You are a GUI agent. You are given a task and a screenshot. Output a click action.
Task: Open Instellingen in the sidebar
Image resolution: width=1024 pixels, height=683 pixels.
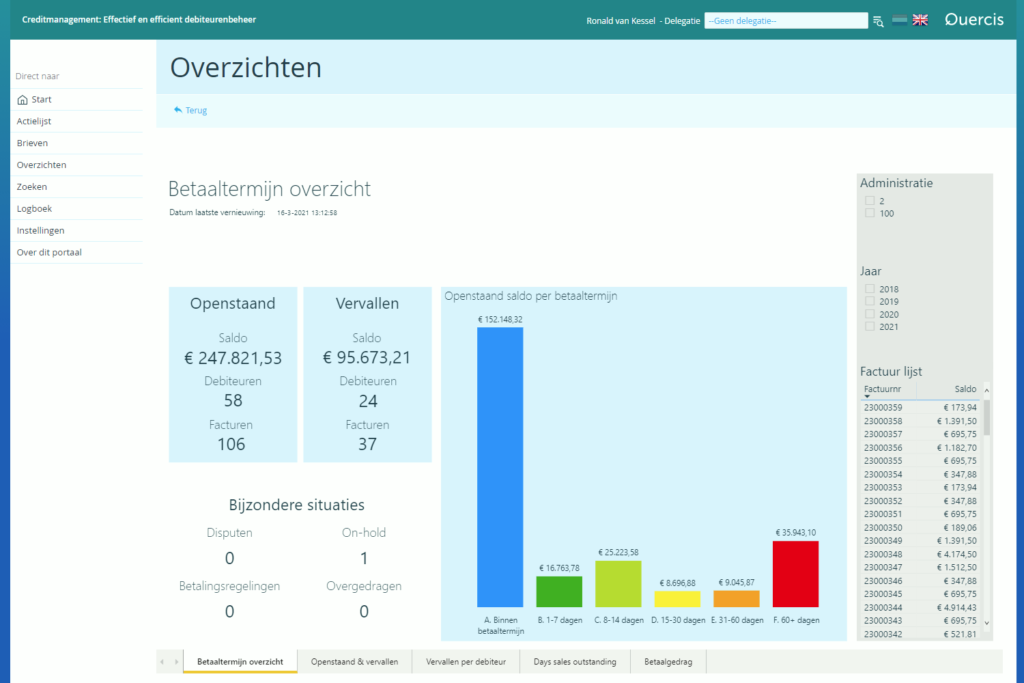(40, 230)
